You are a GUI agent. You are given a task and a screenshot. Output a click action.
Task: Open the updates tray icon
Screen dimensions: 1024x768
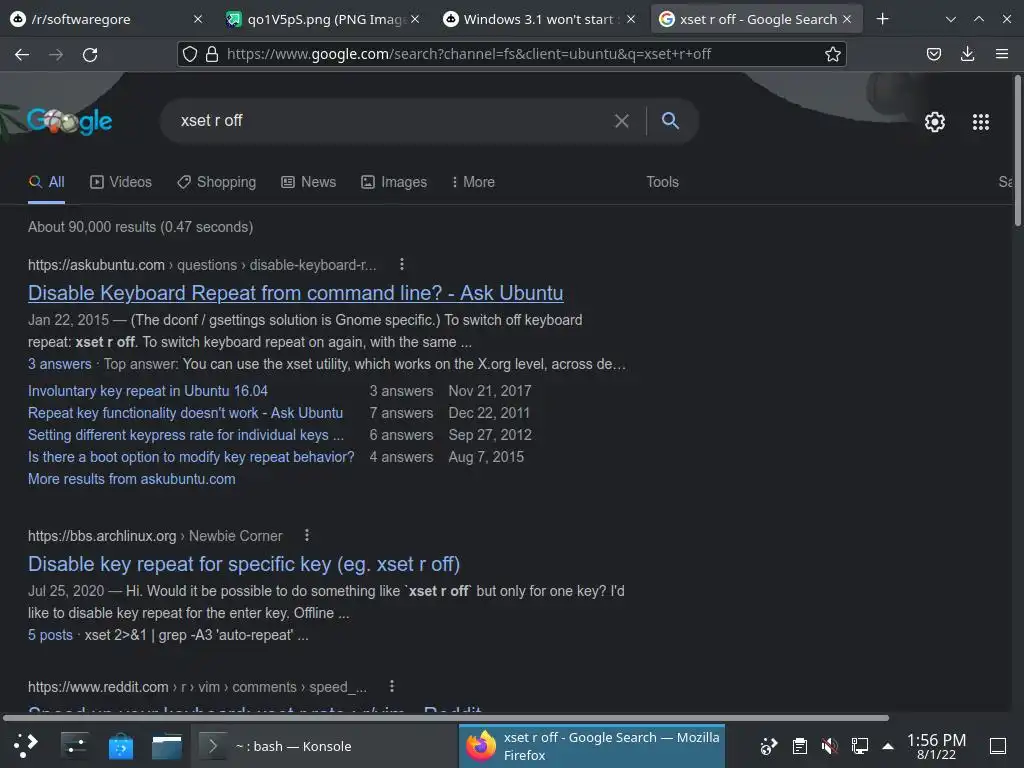click(769, 746)
